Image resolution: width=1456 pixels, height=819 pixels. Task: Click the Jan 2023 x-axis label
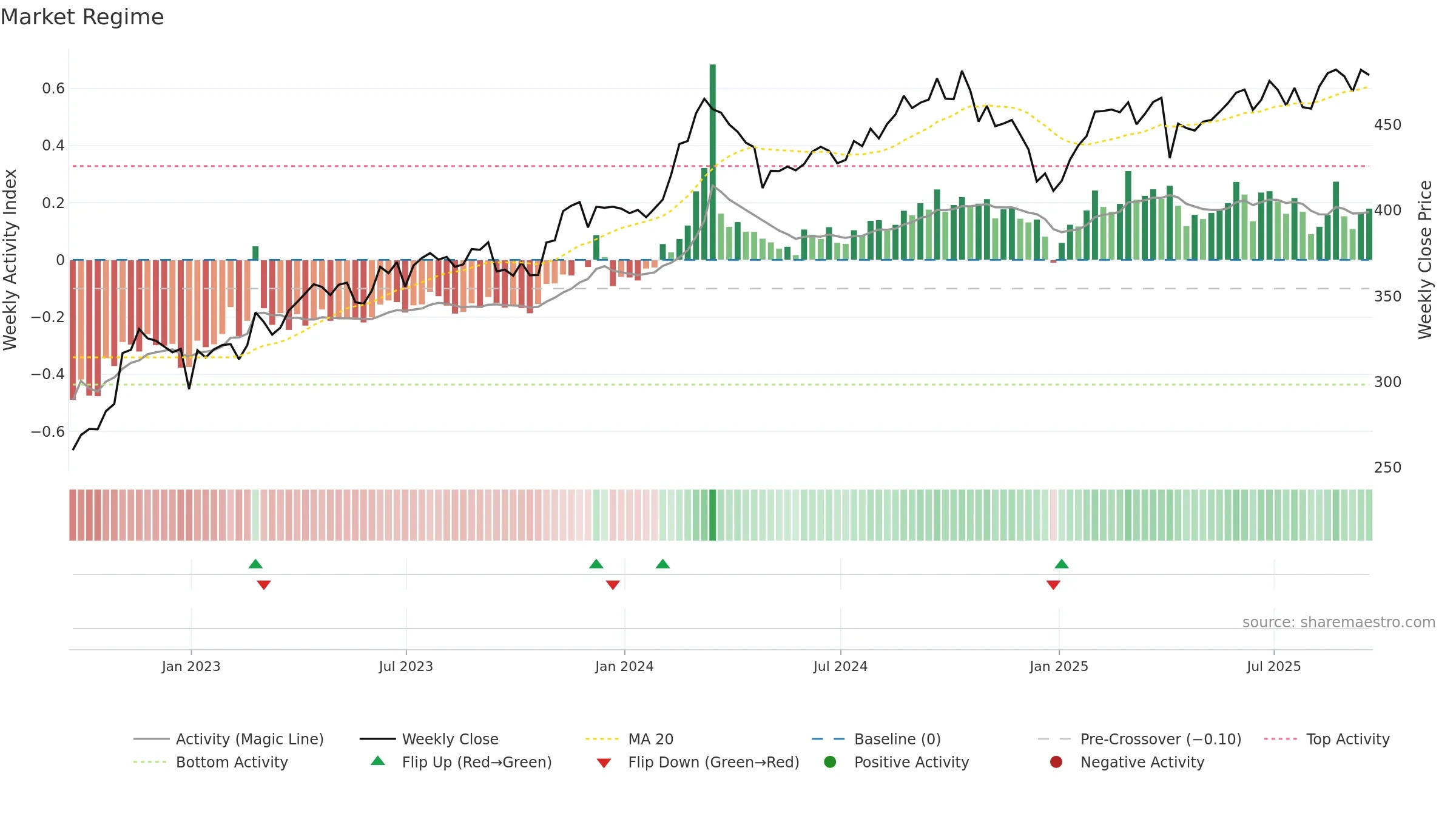(191, 667)
